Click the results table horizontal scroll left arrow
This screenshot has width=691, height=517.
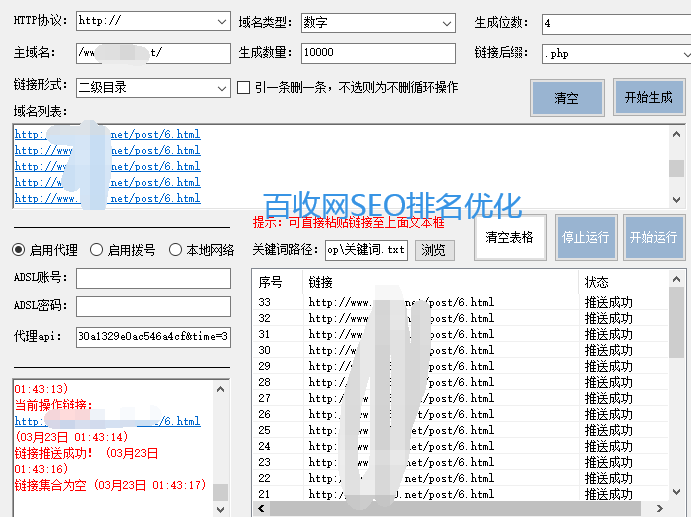point(261,508)
